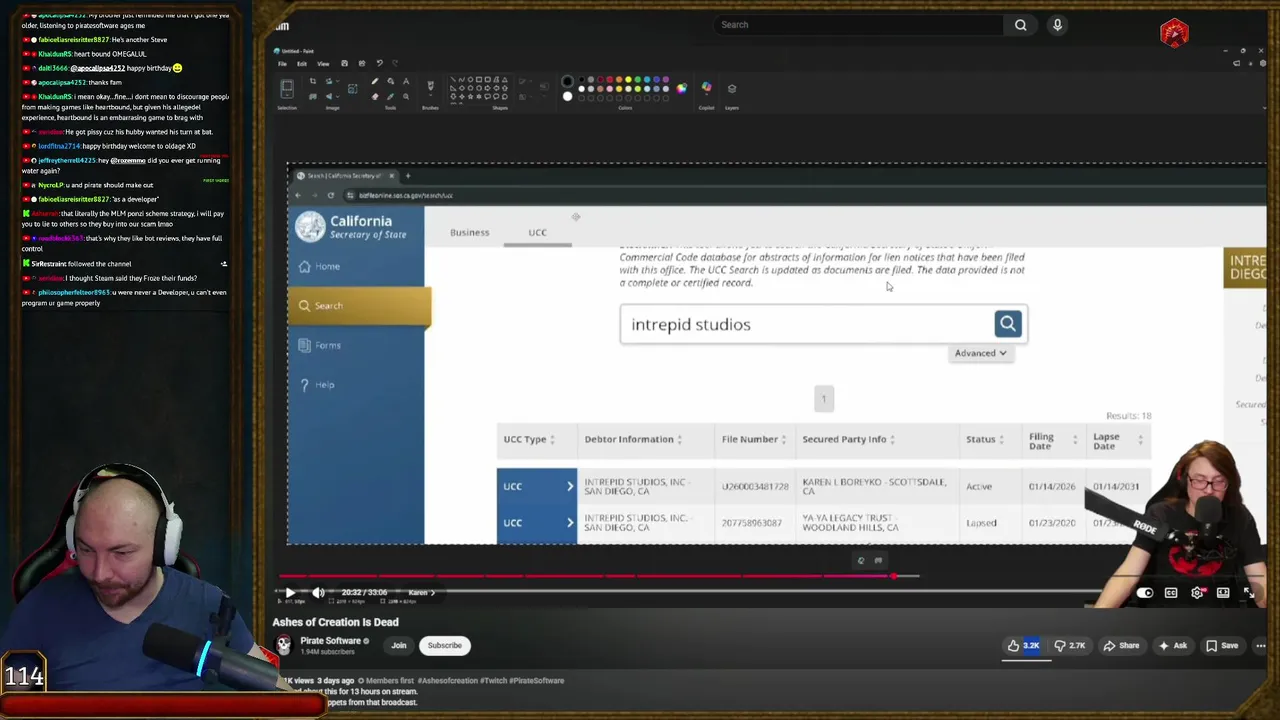Sort by File Number column
The image size is (1280, 720).
(753, 439)
